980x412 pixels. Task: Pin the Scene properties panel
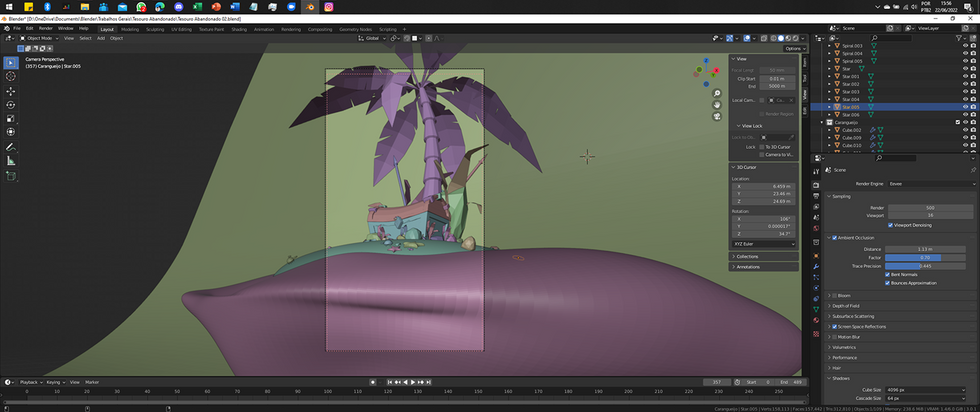coord(972,170)
